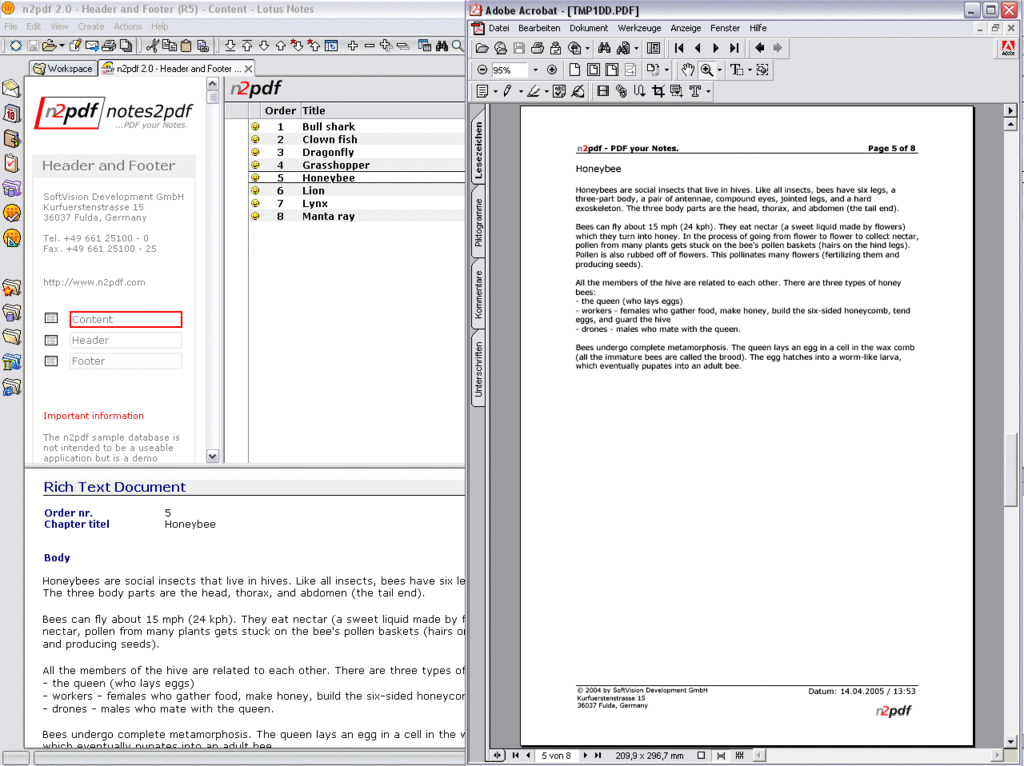
Task: Click the previous view back arrow in Acrobat
Action: [x=760, y=48]
